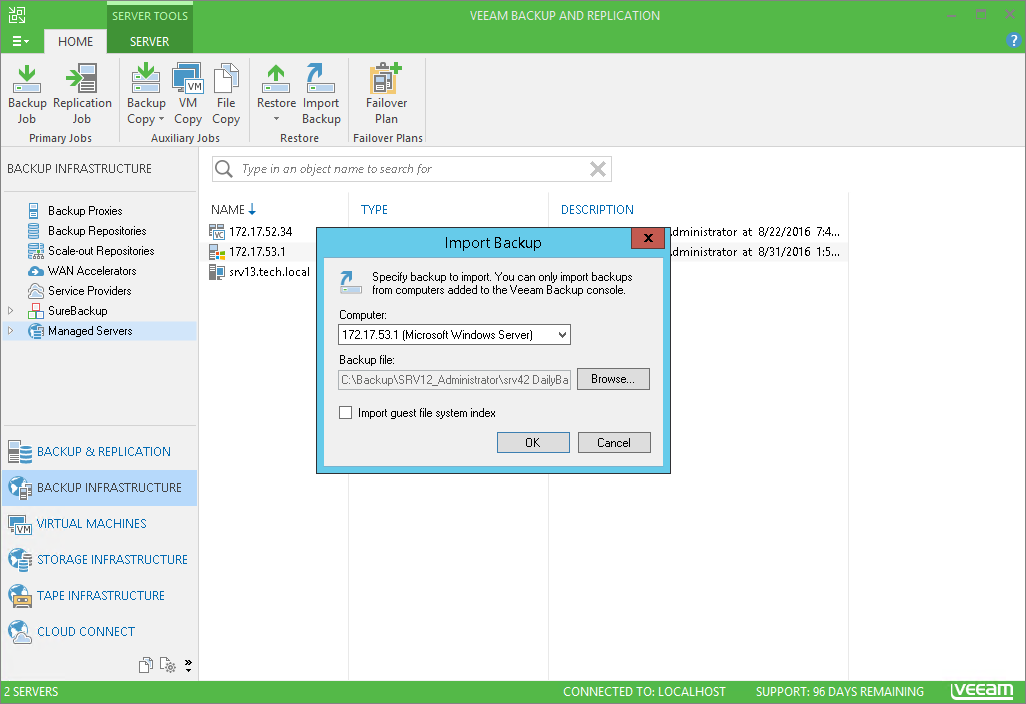Open the Cloud Connect view
The width and height of the screenshot is (1026, 704).
(x=99, y=631)
